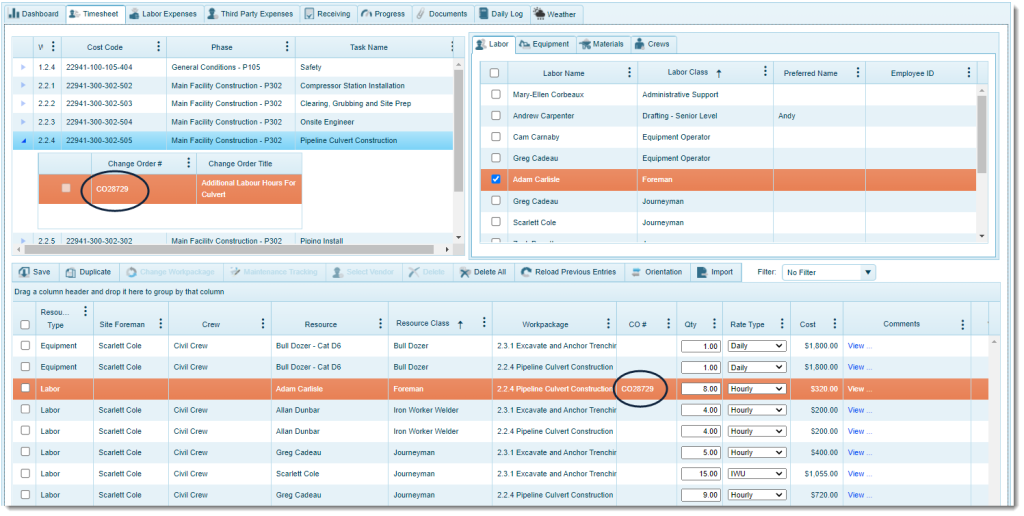Open Comments column options menu

[x=963, y=324]
